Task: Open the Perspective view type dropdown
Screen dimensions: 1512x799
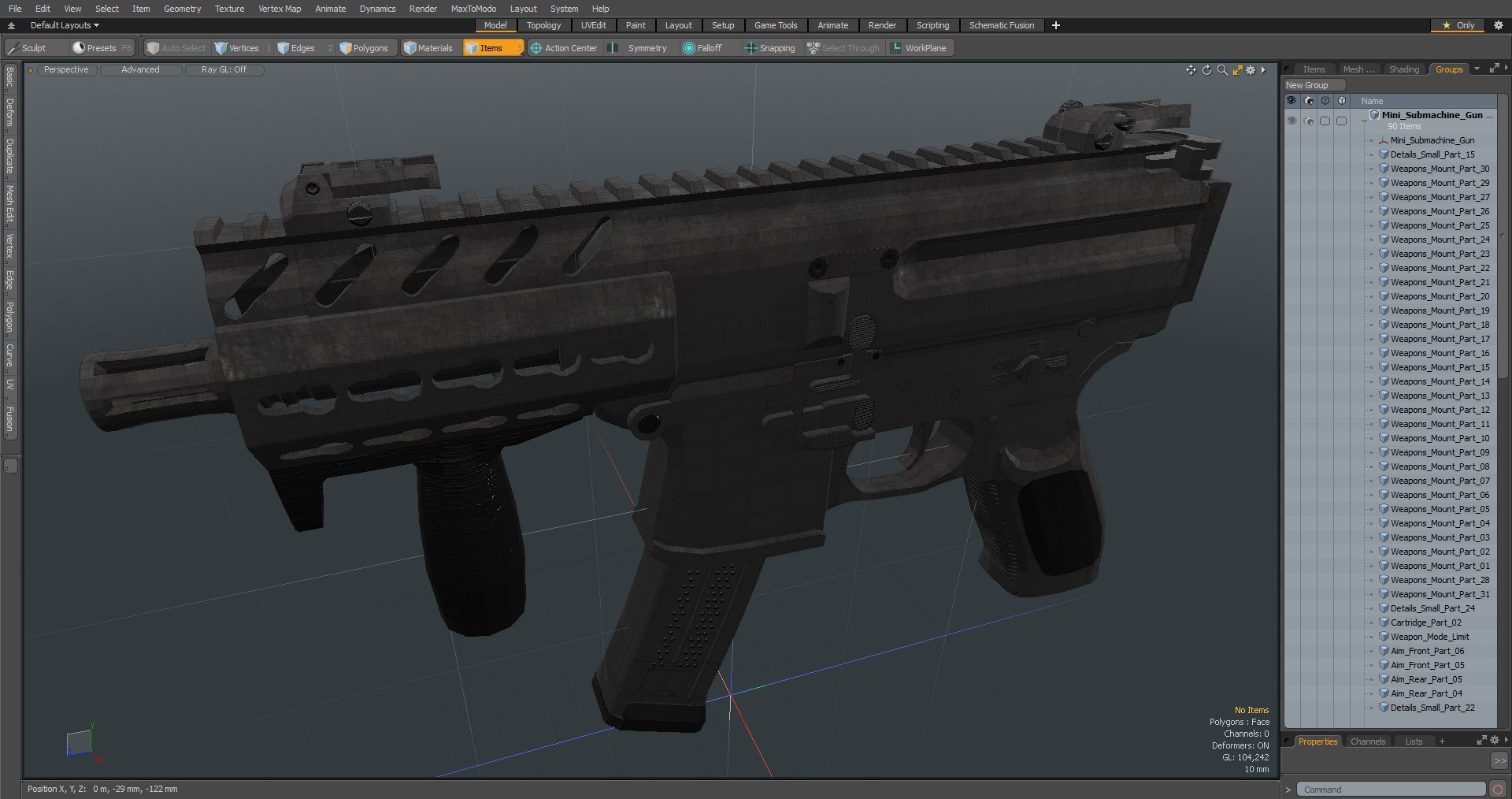Action: point(66,69)
